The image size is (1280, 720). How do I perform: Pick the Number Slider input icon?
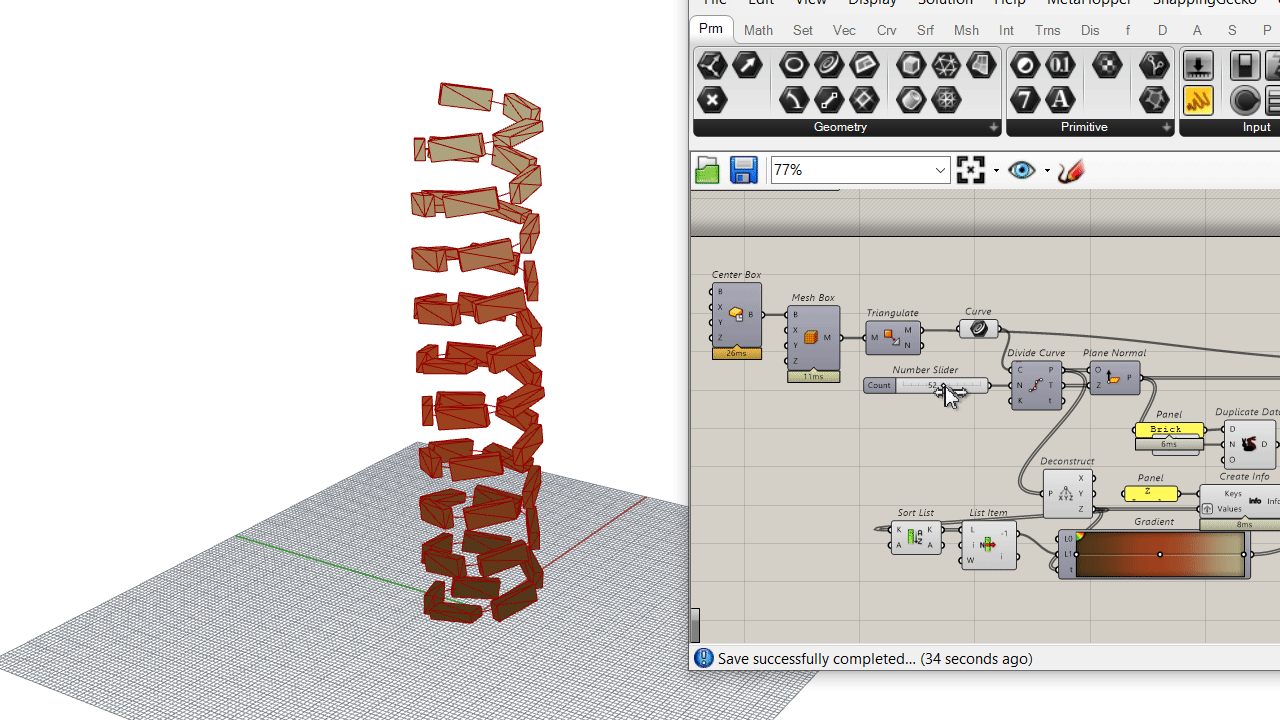1198,65
